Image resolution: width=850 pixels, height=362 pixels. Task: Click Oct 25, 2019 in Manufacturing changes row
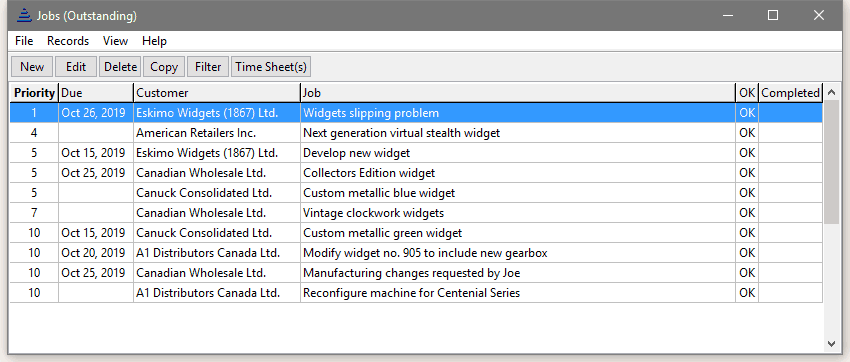tap(96, 273)
